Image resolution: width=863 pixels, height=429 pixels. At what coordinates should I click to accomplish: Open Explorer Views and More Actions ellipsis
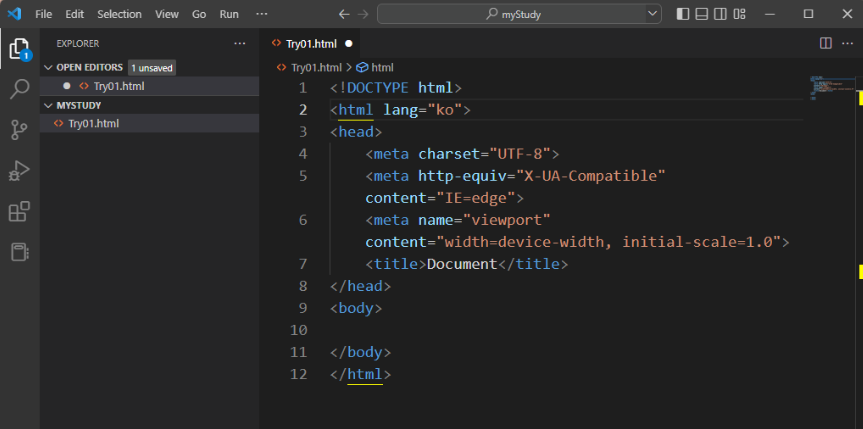(239, 44)
